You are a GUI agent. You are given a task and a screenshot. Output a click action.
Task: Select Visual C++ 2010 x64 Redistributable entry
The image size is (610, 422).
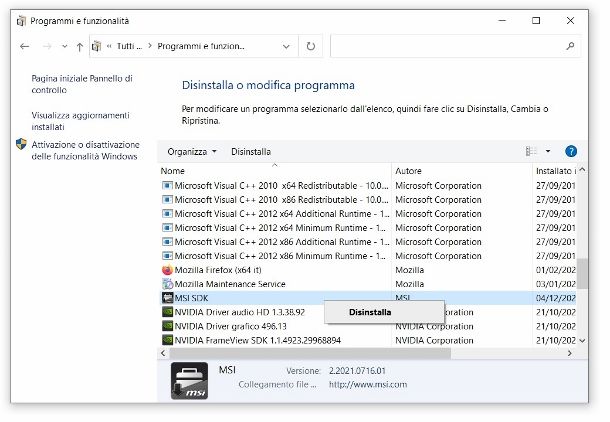point(281,186)
